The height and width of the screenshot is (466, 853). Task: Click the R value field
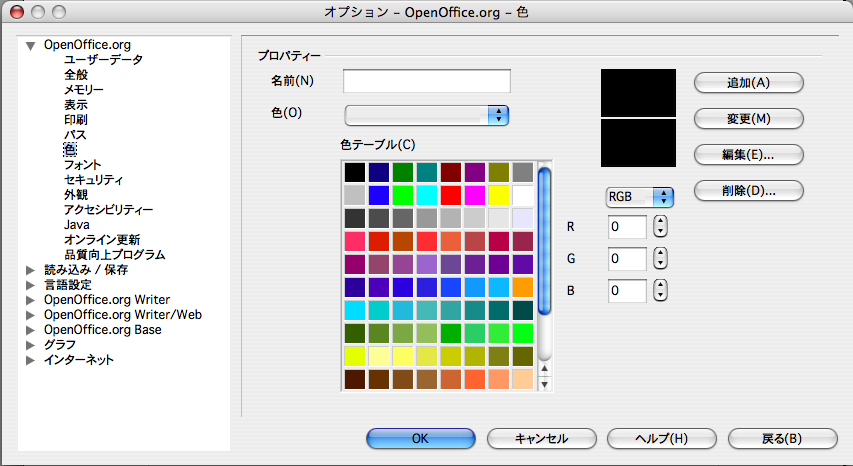point(627,227)
